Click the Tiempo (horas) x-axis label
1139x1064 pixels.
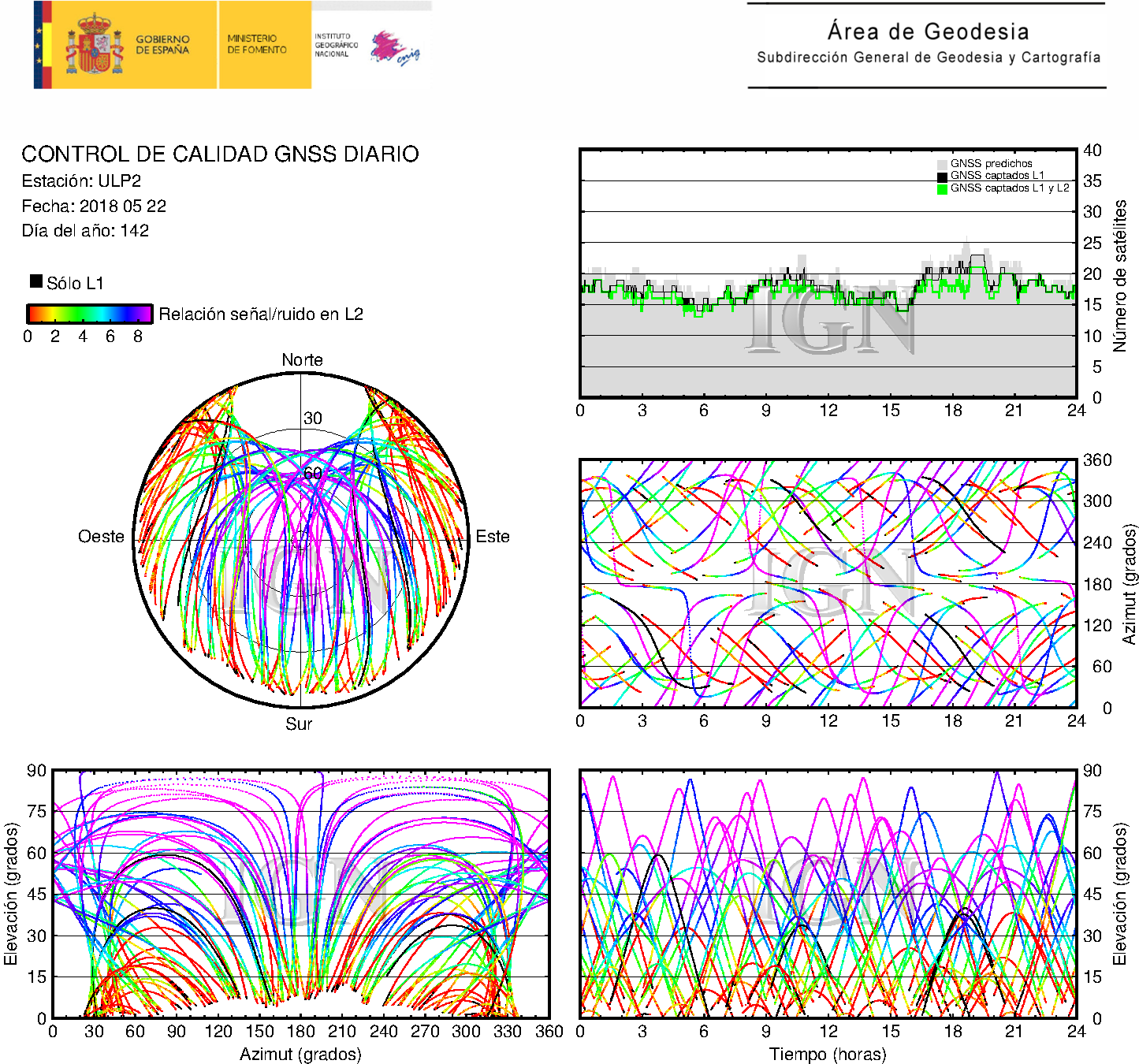(x=827, y=1054)
